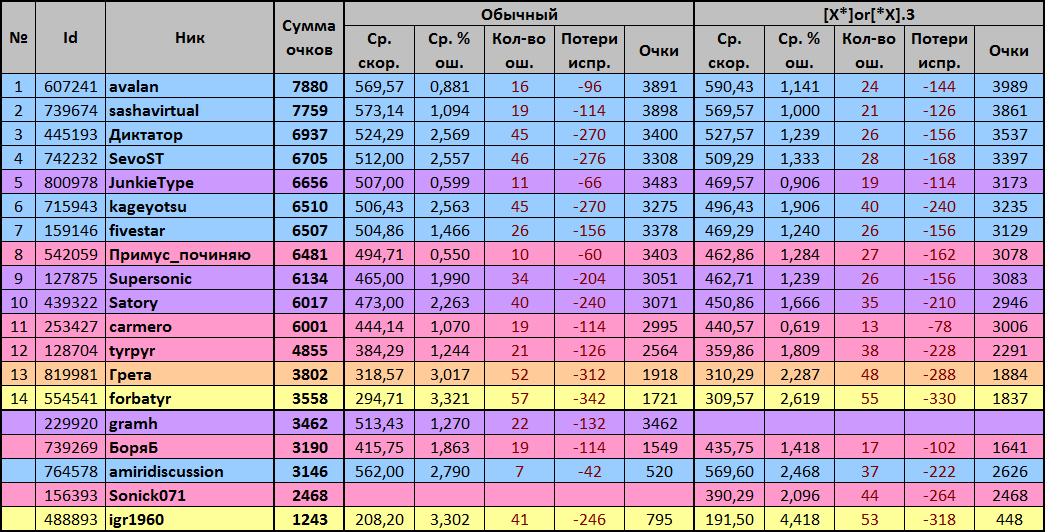Select Id cell '445193'
Viewport: 1045px width, 532px height.
point(71,135)
